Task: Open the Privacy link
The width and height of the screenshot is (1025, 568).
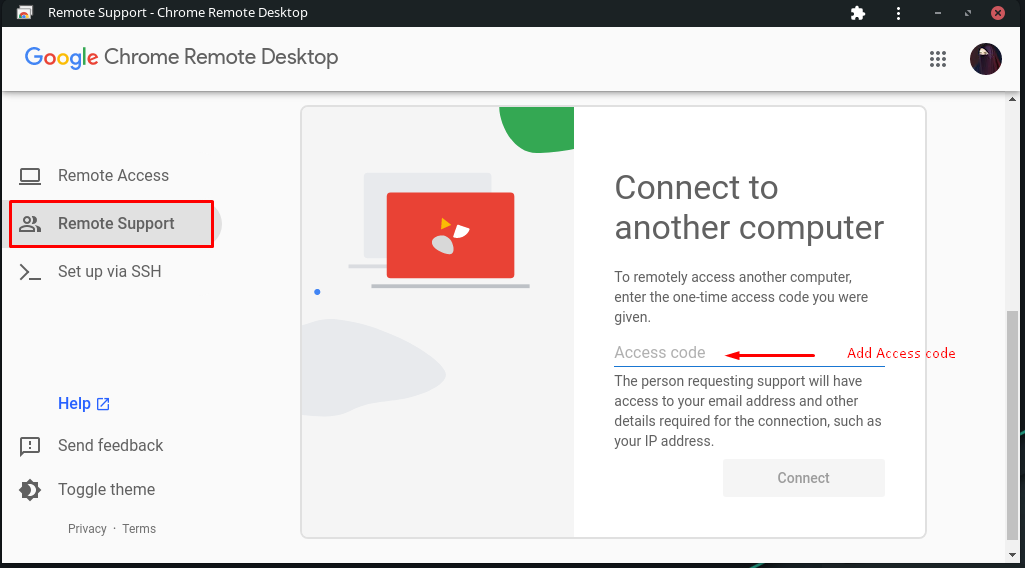Action: (87, 529)
